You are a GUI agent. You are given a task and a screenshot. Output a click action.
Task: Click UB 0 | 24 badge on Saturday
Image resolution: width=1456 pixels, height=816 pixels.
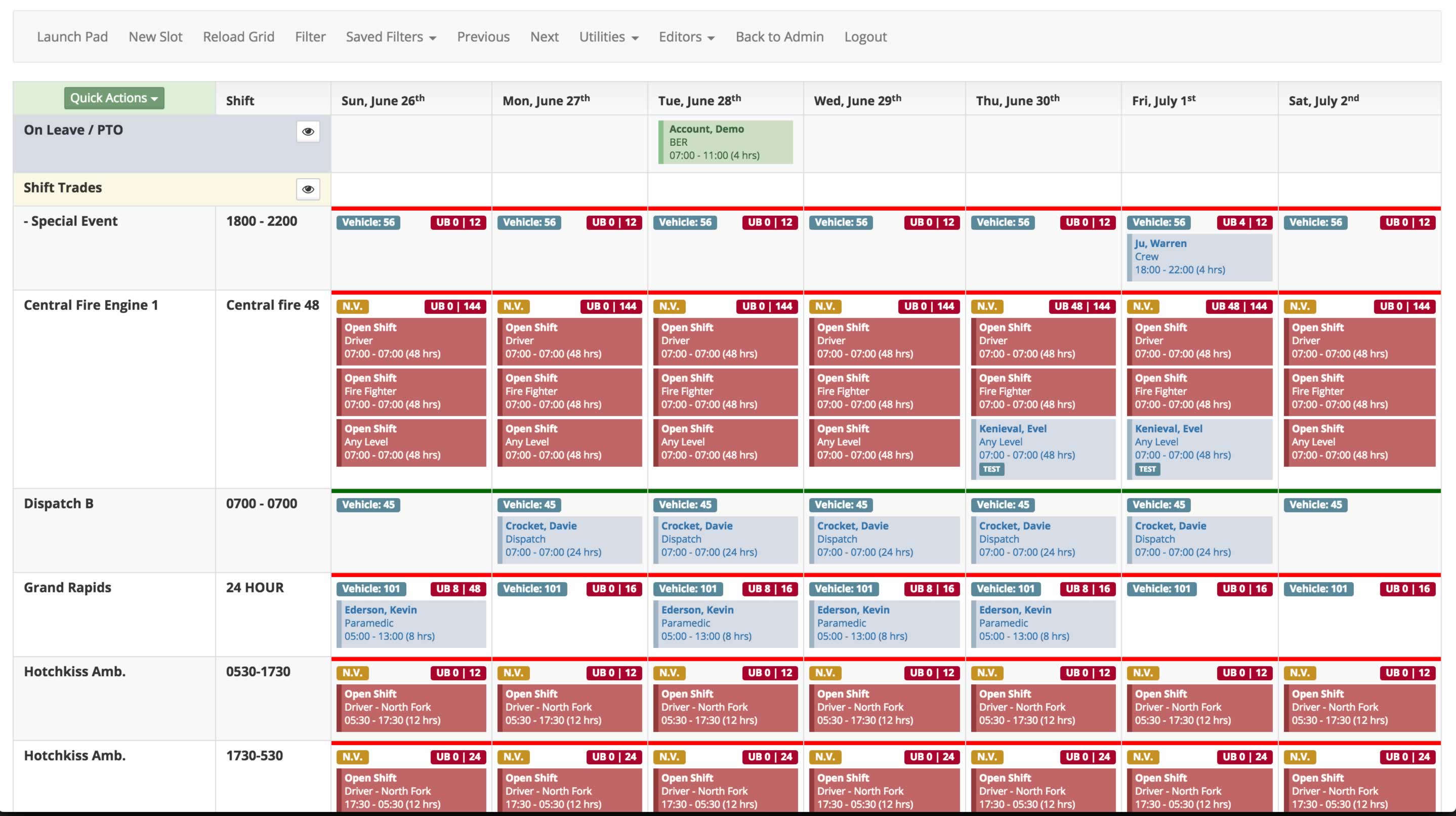coord(1407,757)
